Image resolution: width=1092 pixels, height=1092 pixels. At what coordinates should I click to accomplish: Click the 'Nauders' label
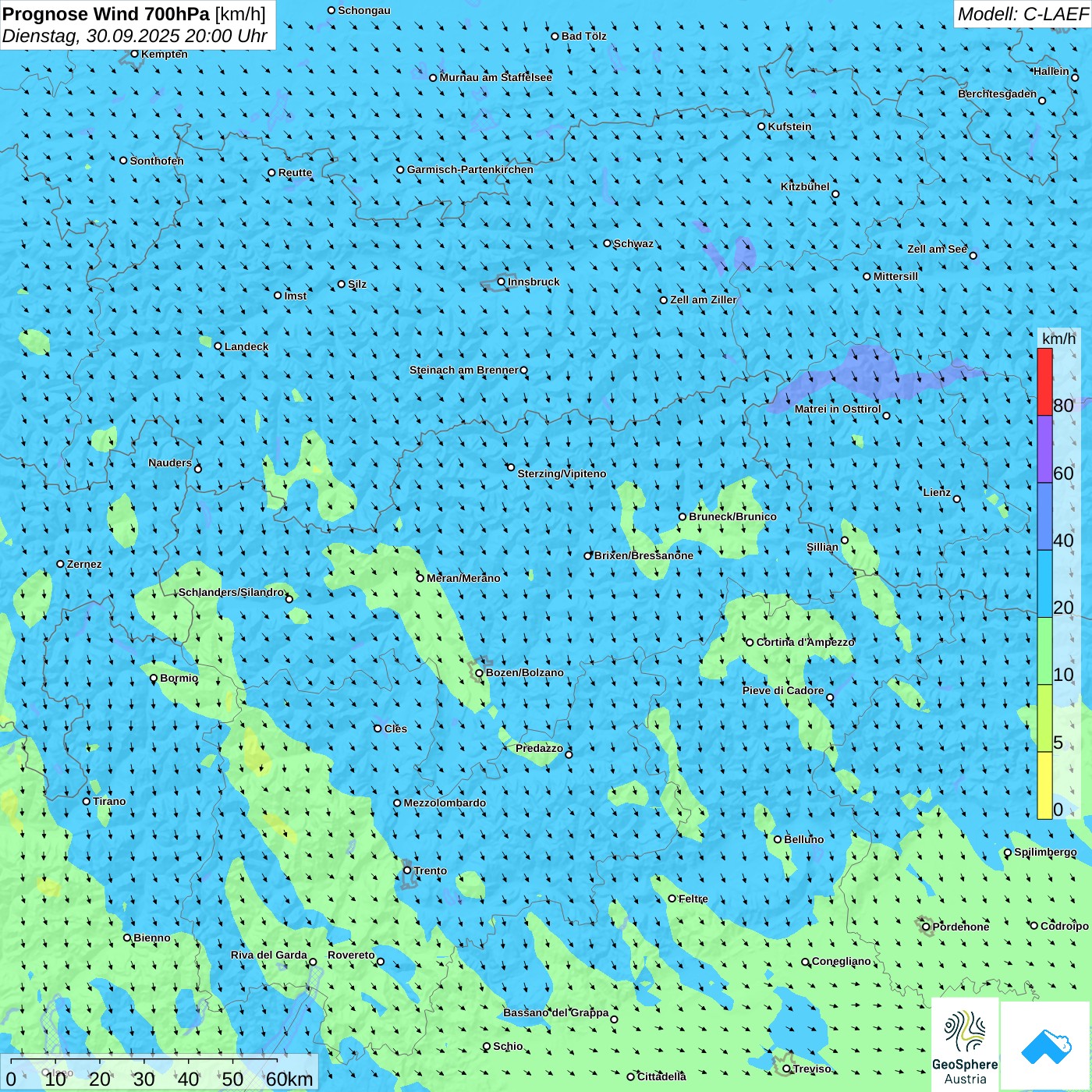[x=170, y=463]
